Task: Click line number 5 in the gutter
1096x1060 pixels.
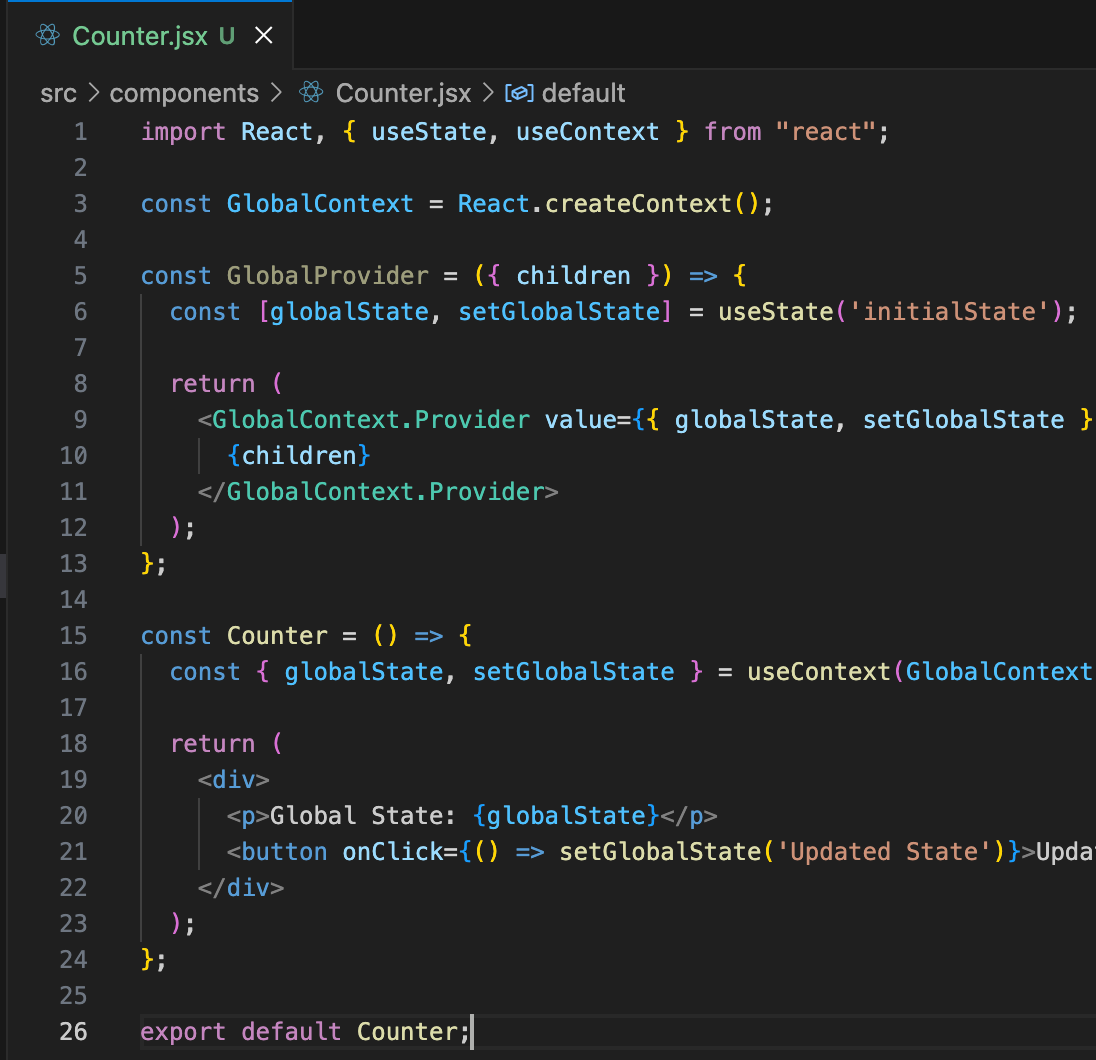Action: [79, 276]
